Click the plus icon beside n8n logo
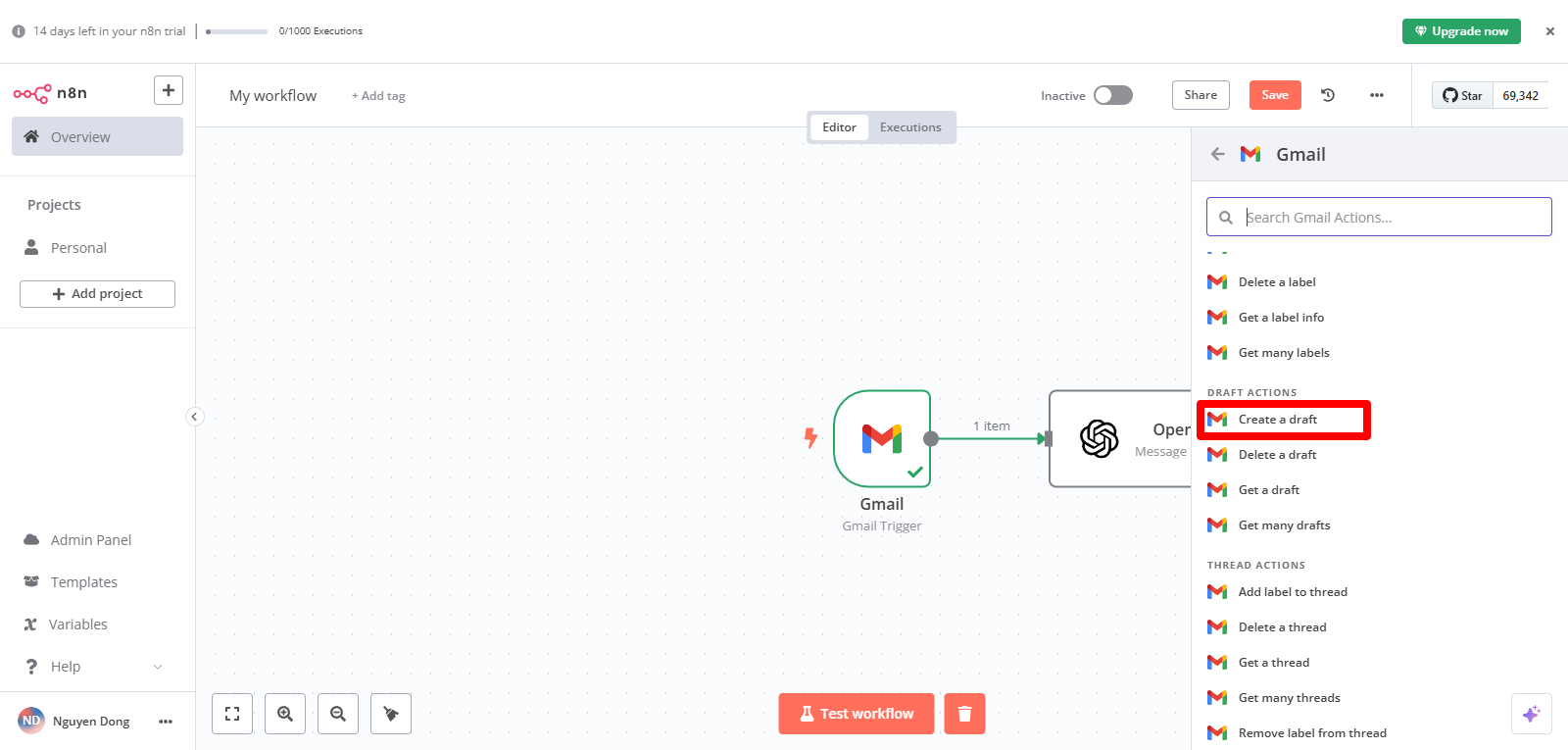 (x=169, y=91)
